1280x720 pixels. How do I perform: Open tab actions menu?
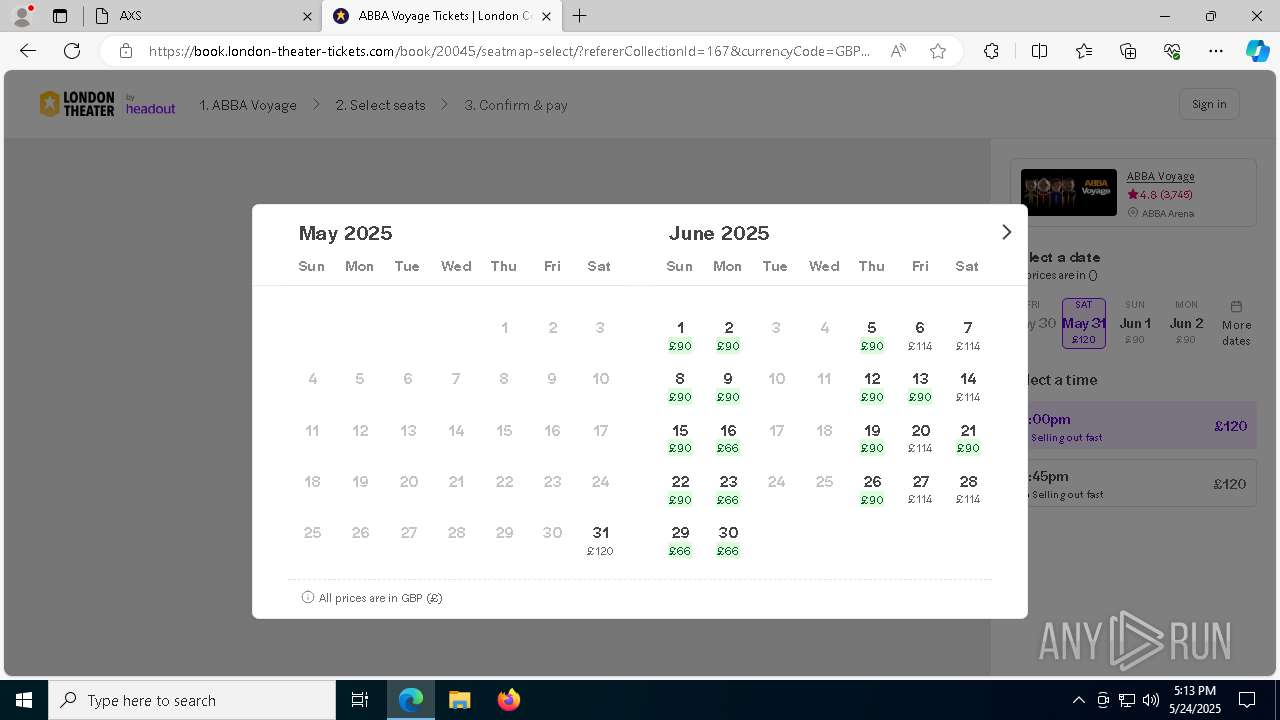60,16
